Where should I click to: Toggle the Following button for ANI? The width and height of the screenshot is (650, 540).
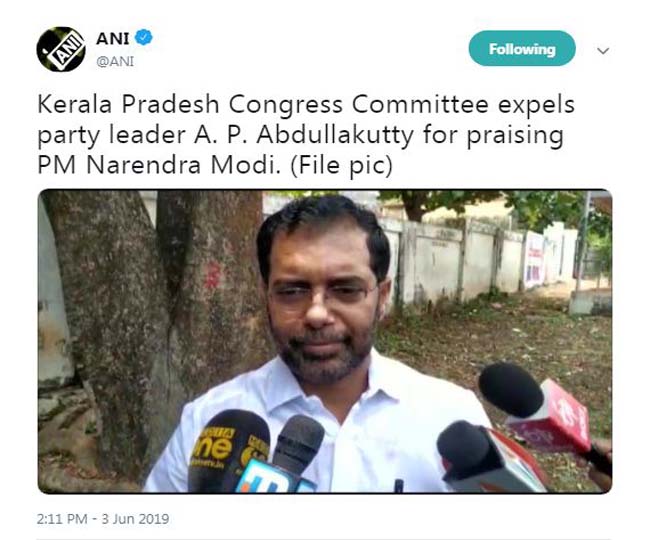point(522,48)
